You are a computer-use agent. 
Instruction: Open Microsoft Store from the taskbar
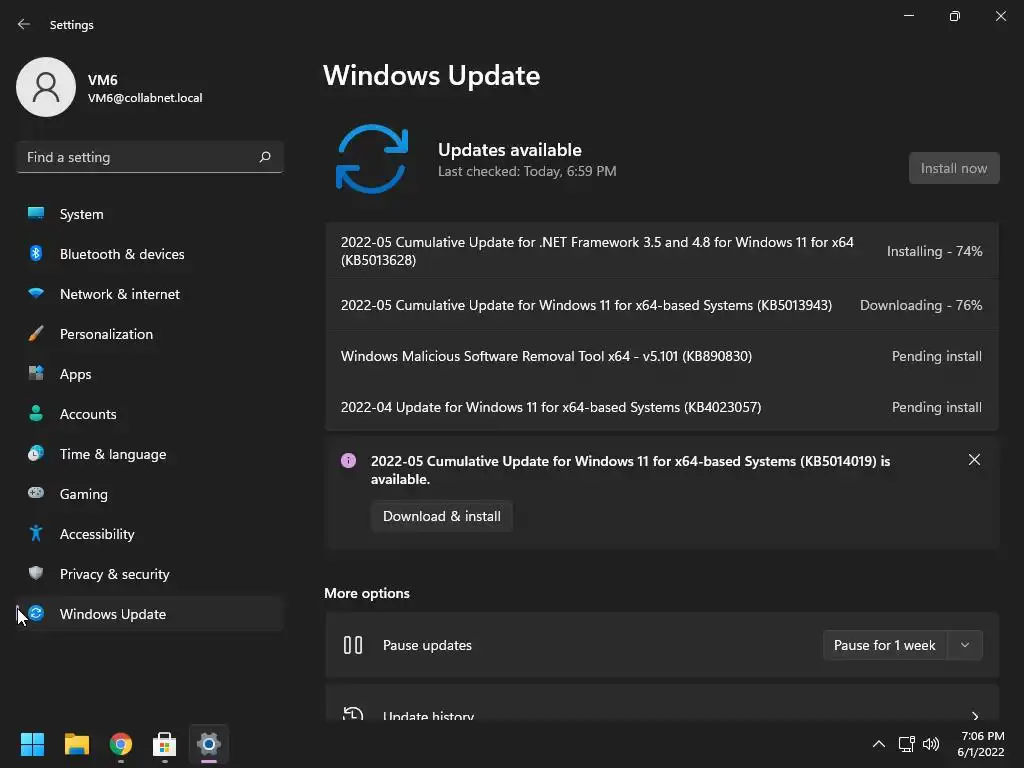[x=165, y=744]
